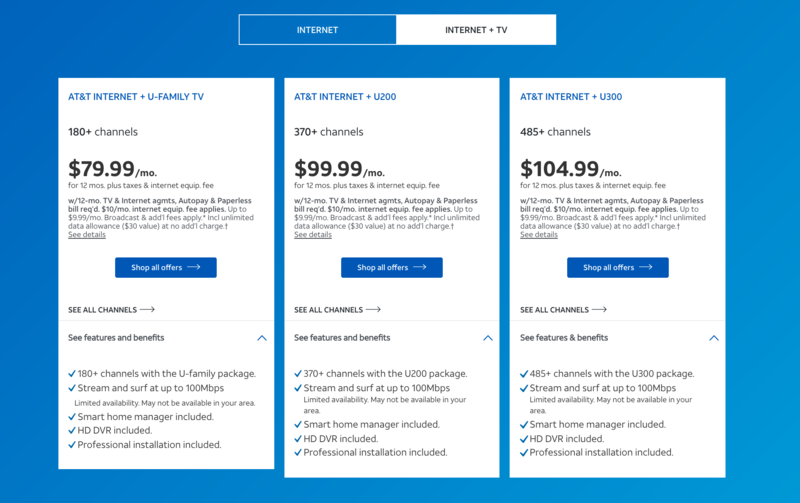
Task: Open See details link under $104.99 plan
Action: (x=539, y=235)
